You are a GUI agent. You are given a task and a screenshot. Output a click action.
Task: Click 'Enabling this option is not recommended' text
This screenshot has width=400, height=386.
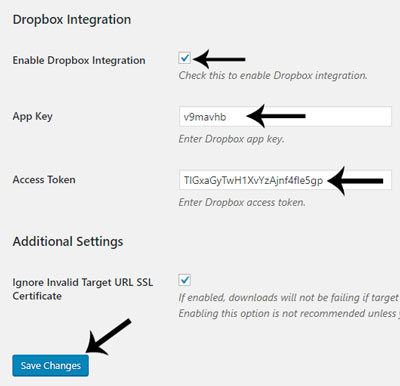click(x=272, y=313)
